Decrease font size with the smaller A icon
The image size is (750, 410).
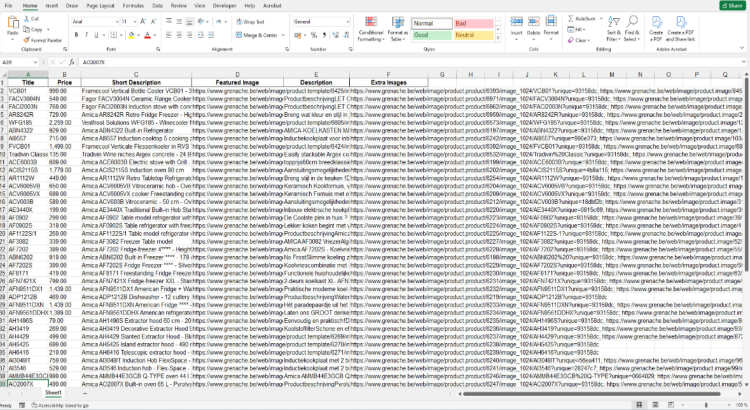point(154,22)
